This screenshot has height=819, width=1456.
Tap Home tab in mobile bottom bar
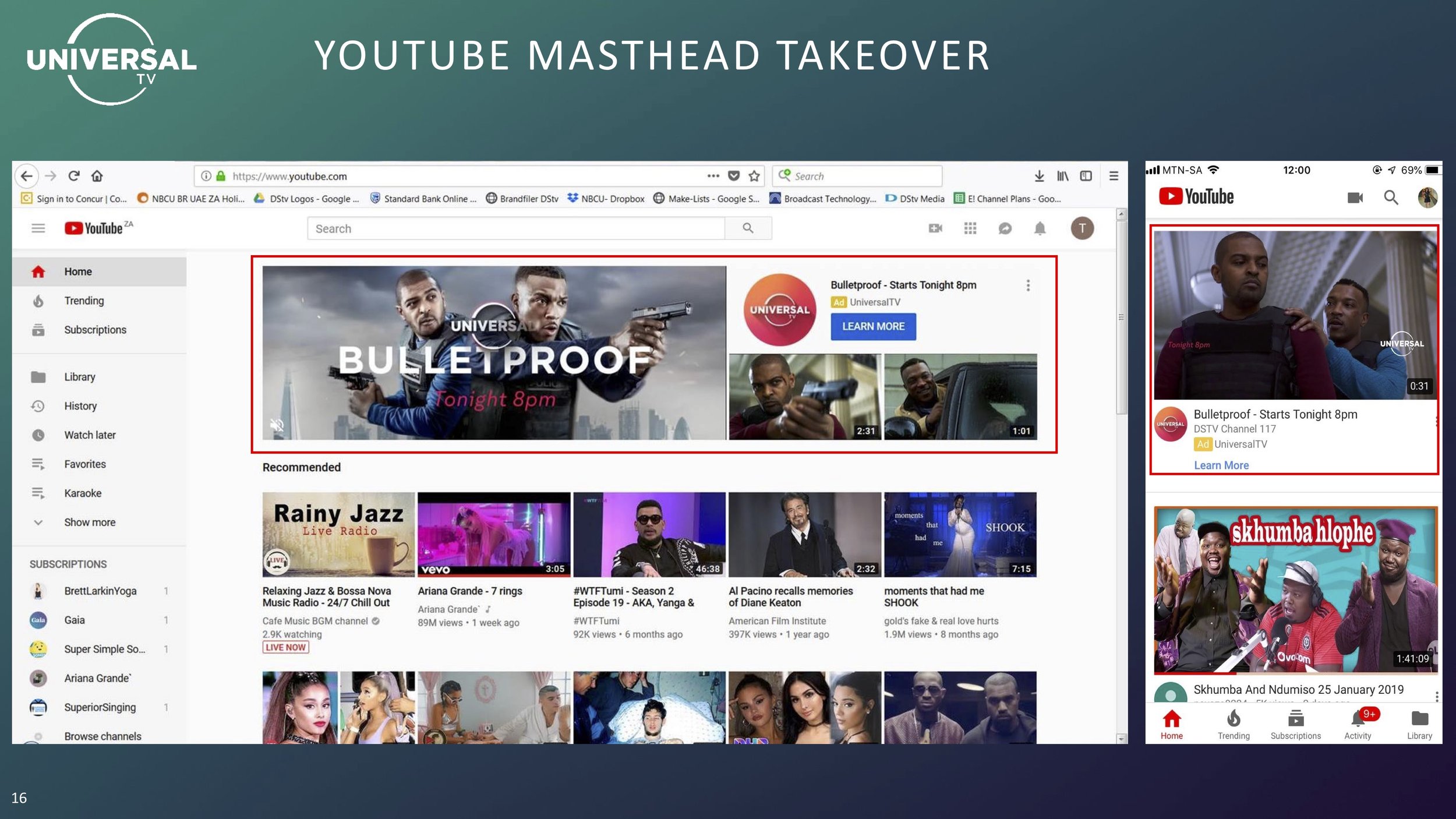[x=1172, y=725]
